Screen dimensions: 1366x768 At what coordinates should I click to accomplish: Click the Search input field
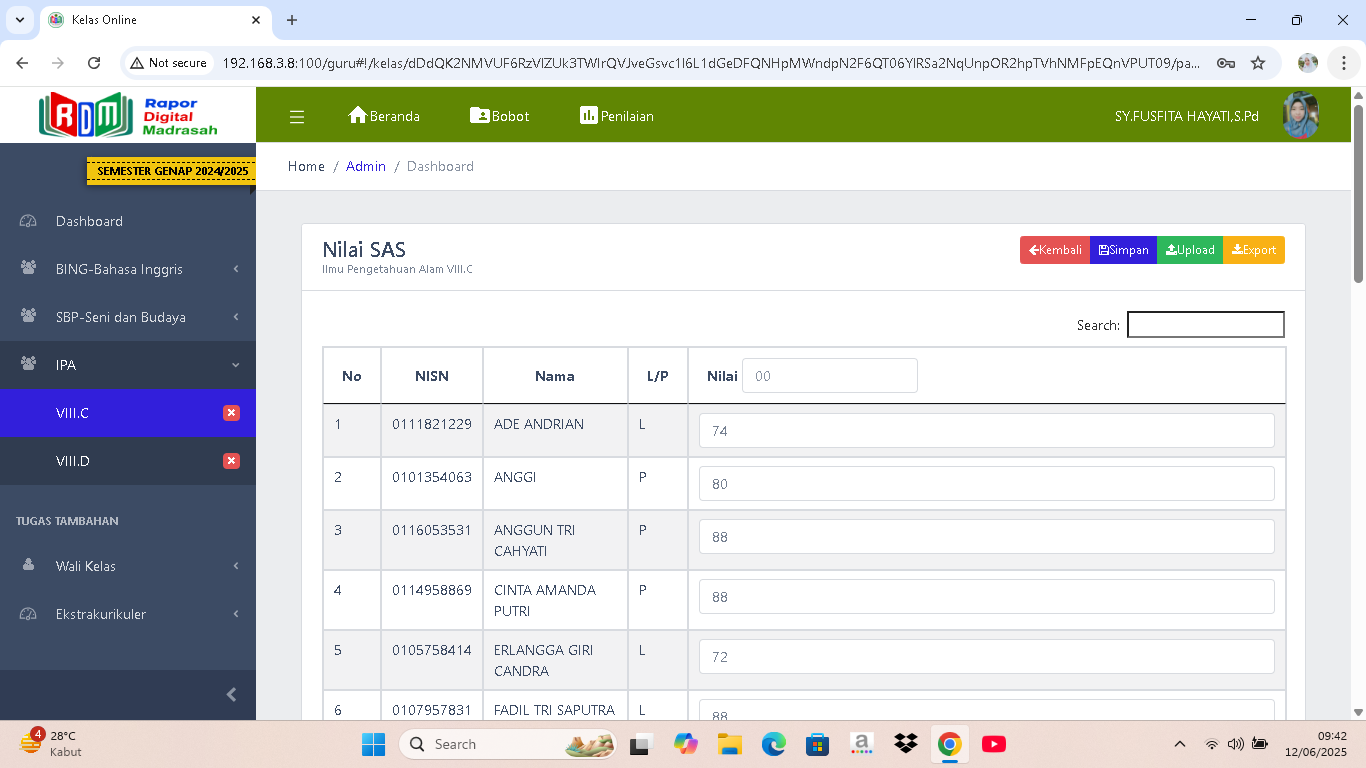[x=1205, y=325]
